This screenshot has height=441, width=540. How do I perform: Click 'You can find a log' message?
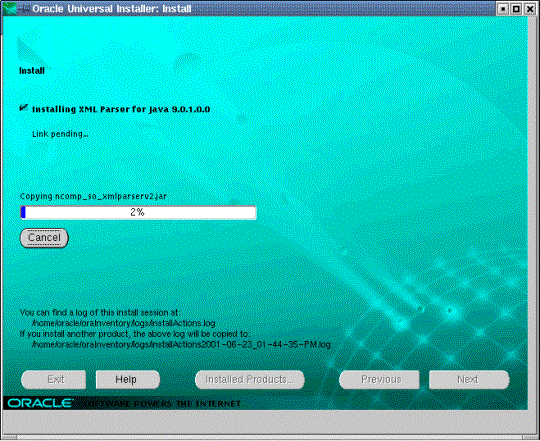[99, 313]
